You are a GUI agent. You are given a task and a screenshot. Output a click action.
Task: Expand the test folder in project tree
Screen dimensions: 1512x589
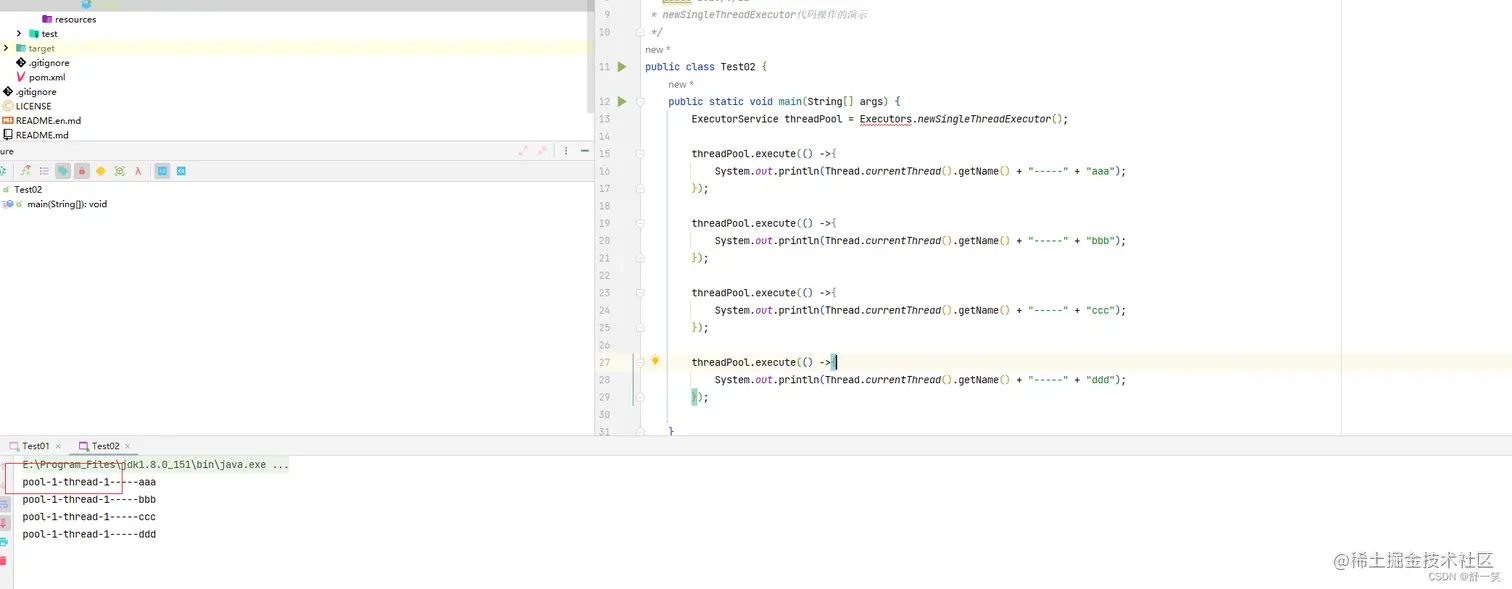pyautogui.click(x=19, y=34)
